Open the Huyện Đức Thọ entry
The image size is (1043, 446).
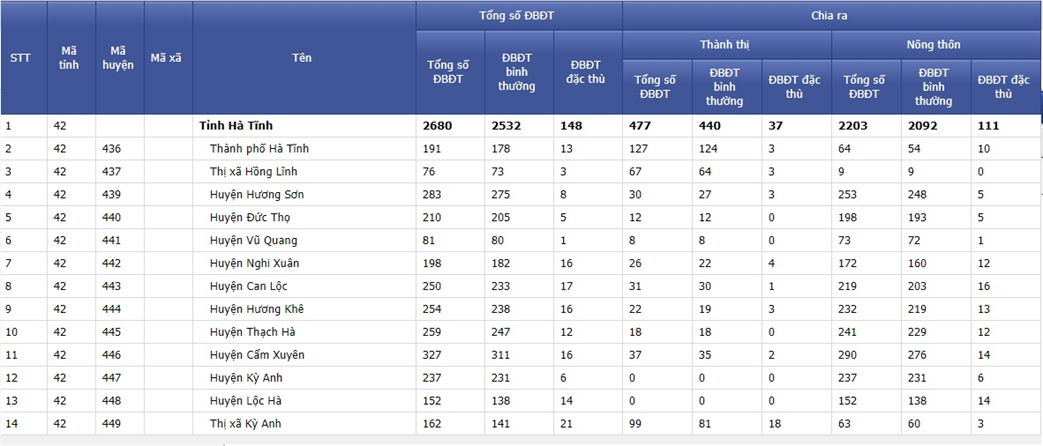pyautogui.click(x=250, y=218)
